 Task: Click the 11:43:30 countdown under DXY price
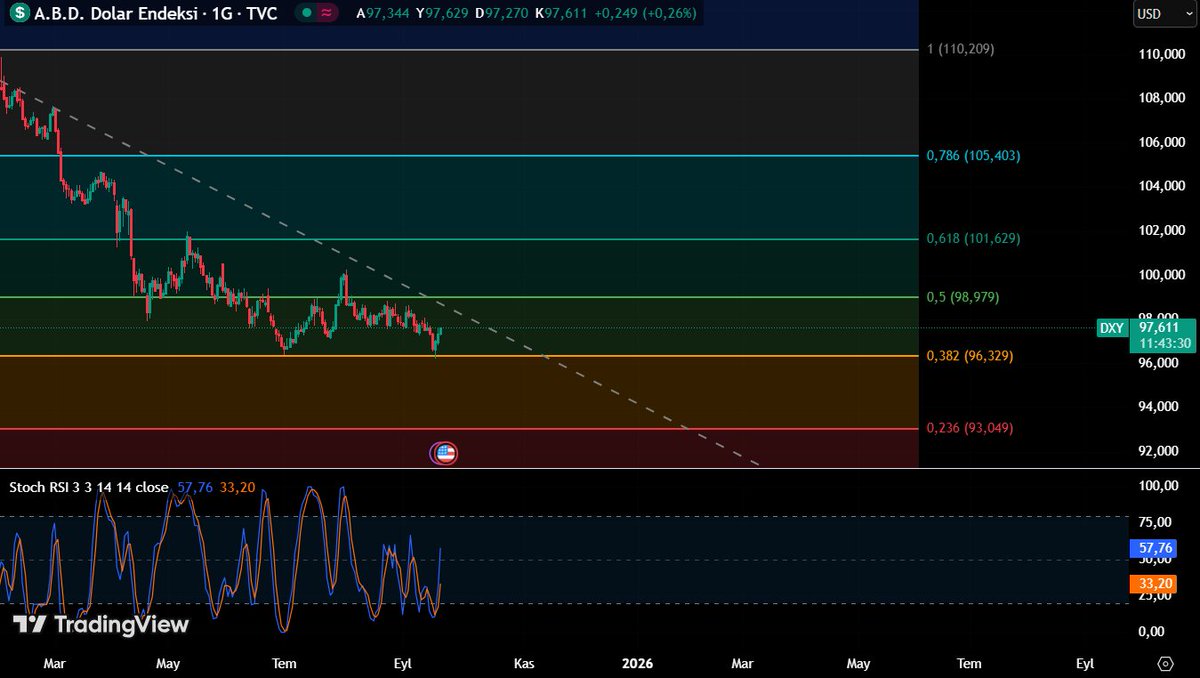coord(1165,343)
